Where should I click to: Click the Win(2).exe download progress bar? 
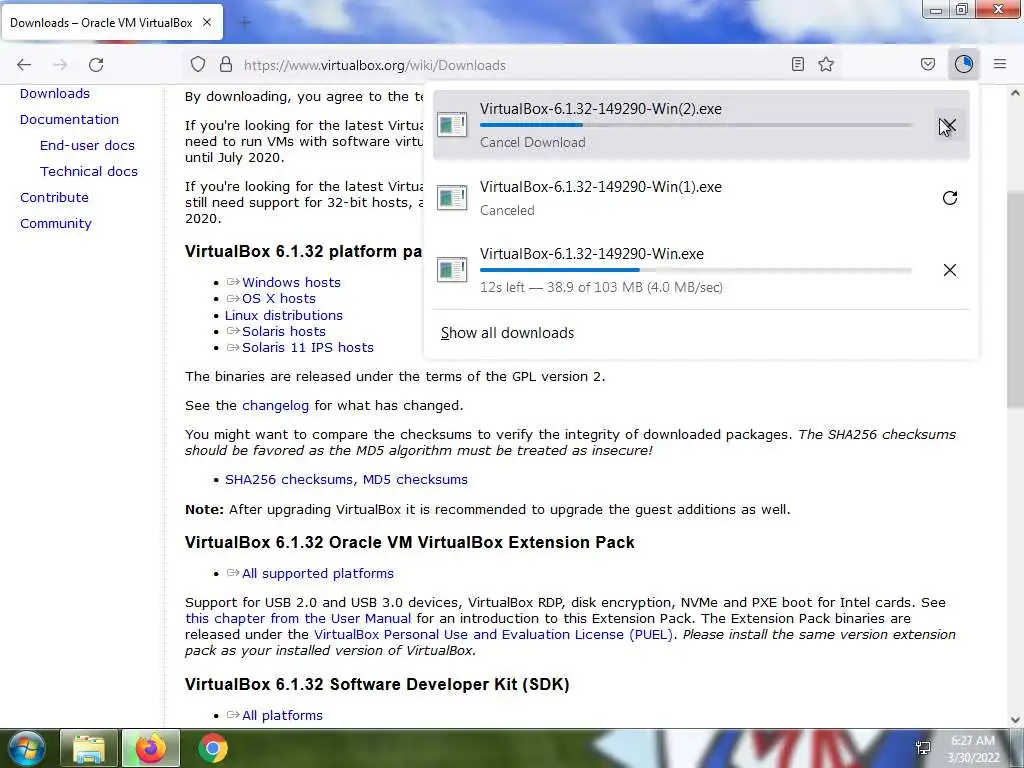[x=696, y=125]
